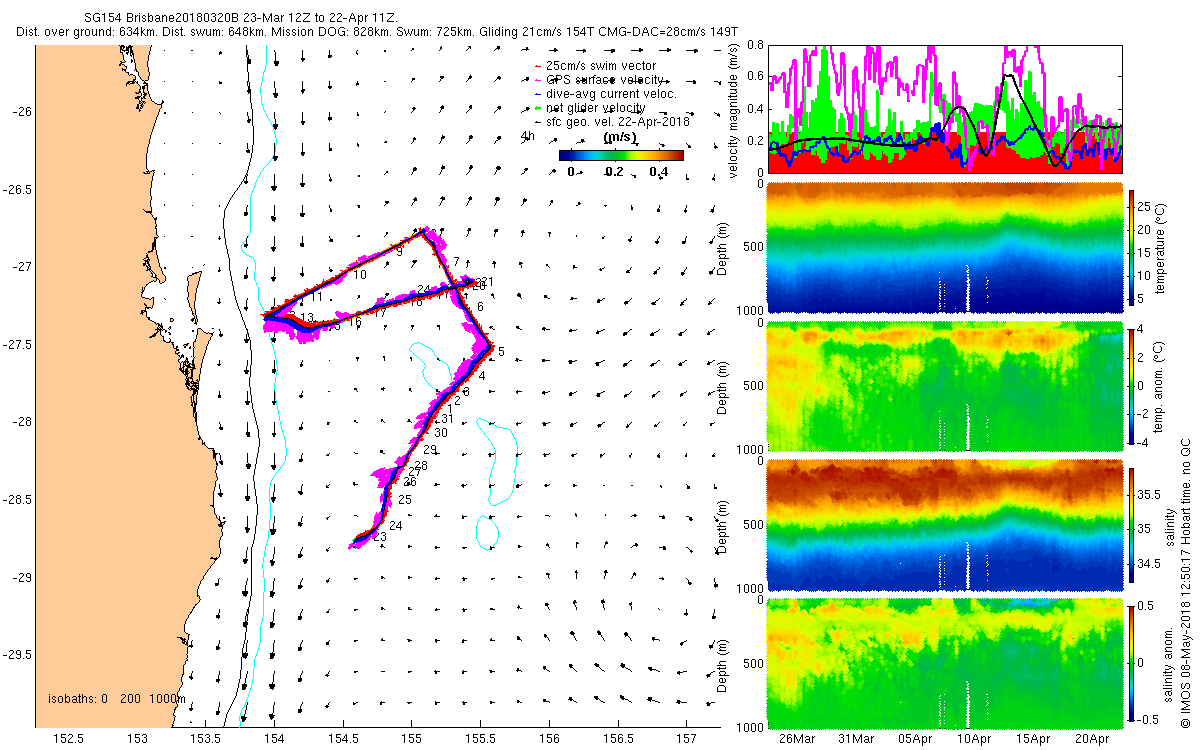Click the temperature (°C) colorbar
Image resolution: width=1200 pixels, height=750 pixels.
pyautogui.click(x=1132, y=247)
